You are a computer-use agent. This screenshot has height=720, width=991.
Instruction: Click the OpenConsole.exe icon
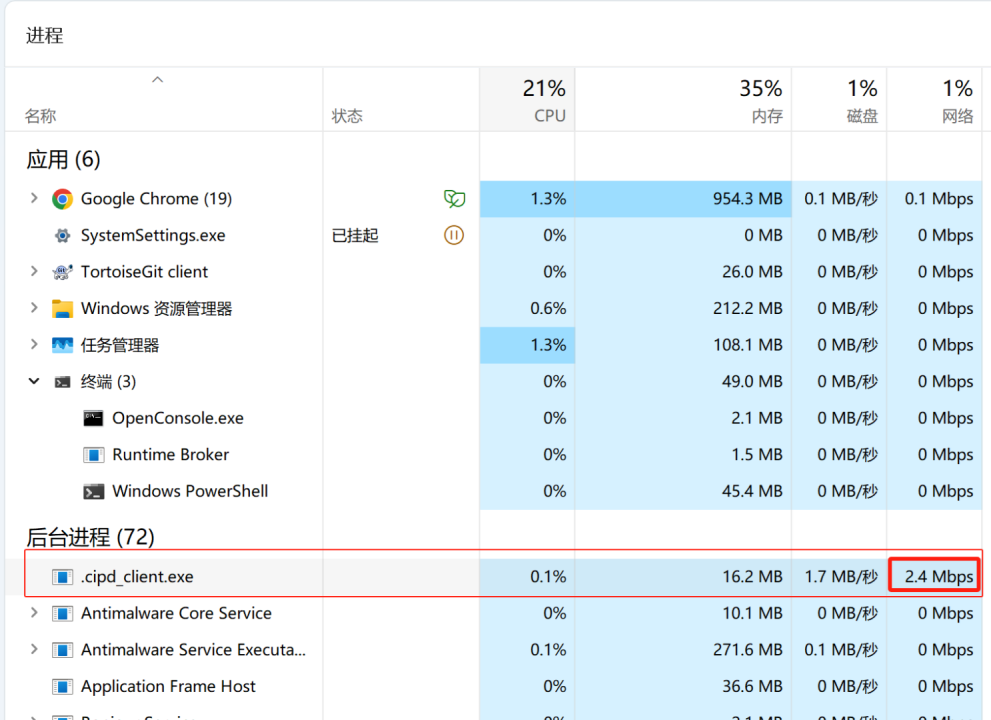93,418
